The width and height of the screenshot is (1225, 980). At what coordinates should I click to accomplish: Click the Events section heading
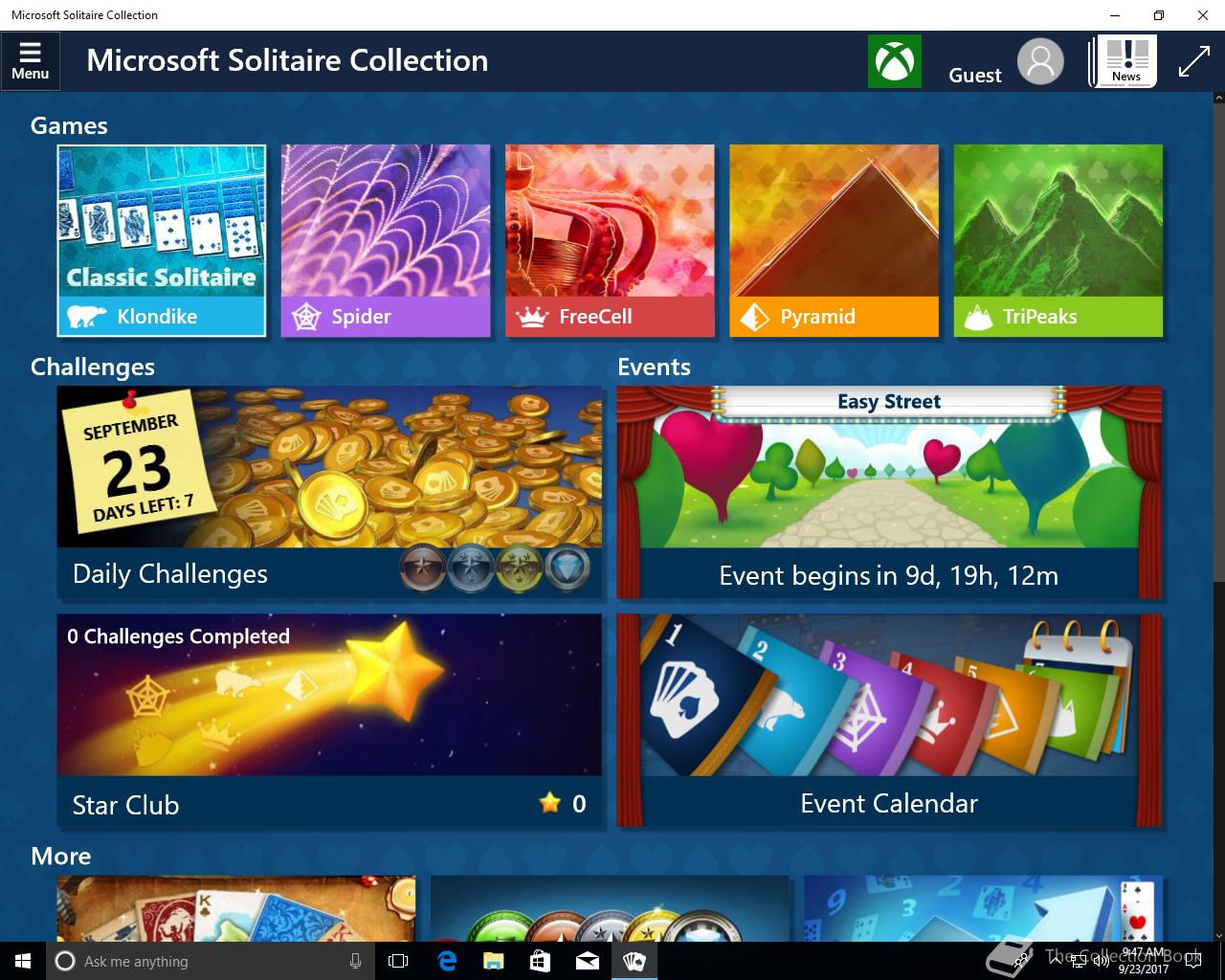654,367
